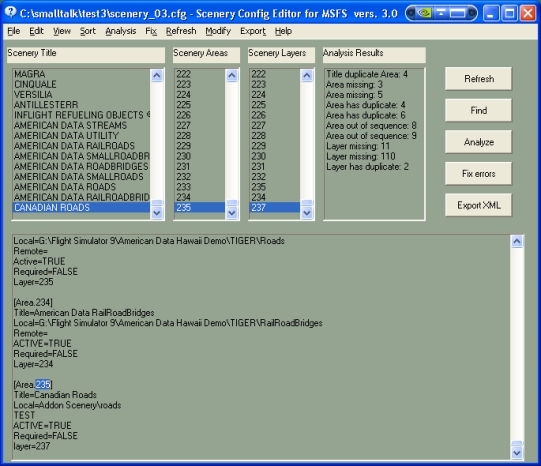This screenshot has width=541, height=466.
Task: Click the 'TEST' line in text pane
Action: [24, 415]
